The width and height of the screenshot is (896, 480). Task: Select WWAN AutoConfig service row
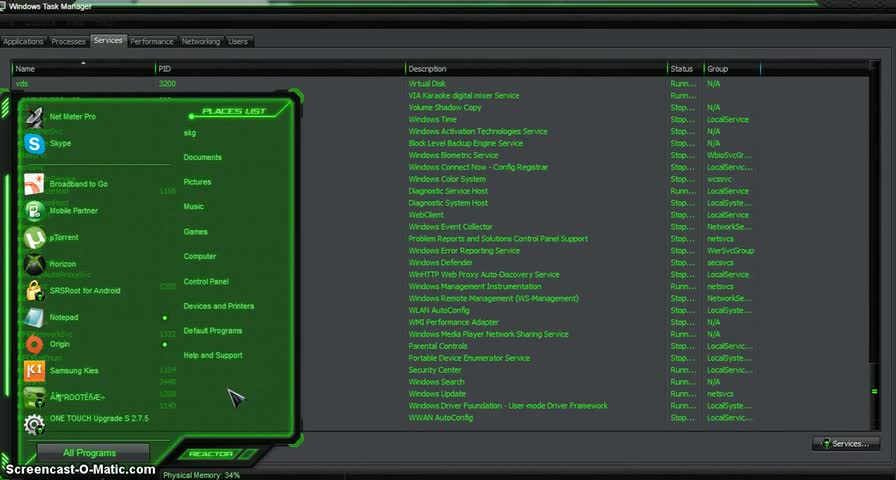[440, 418]
